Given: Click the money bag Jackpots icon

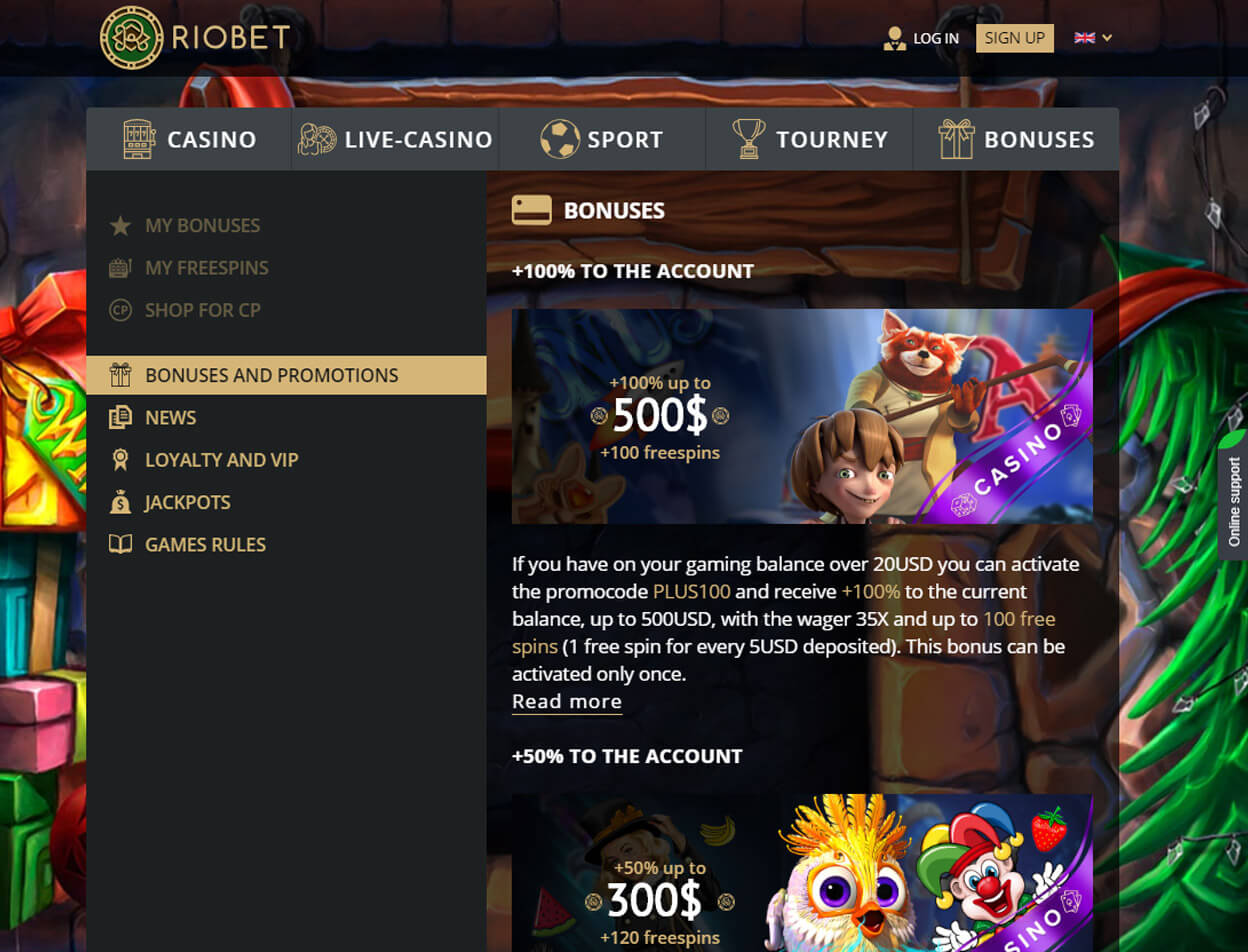Looking at the screenshot, I should pyautogui.click(x=120, y=502).
